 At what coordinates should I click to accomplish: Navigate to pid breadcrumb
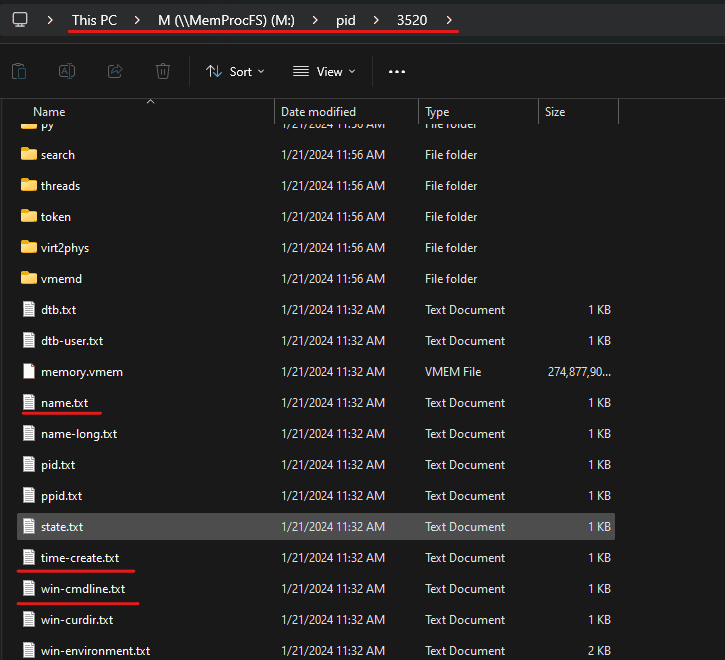coord(345,20)
